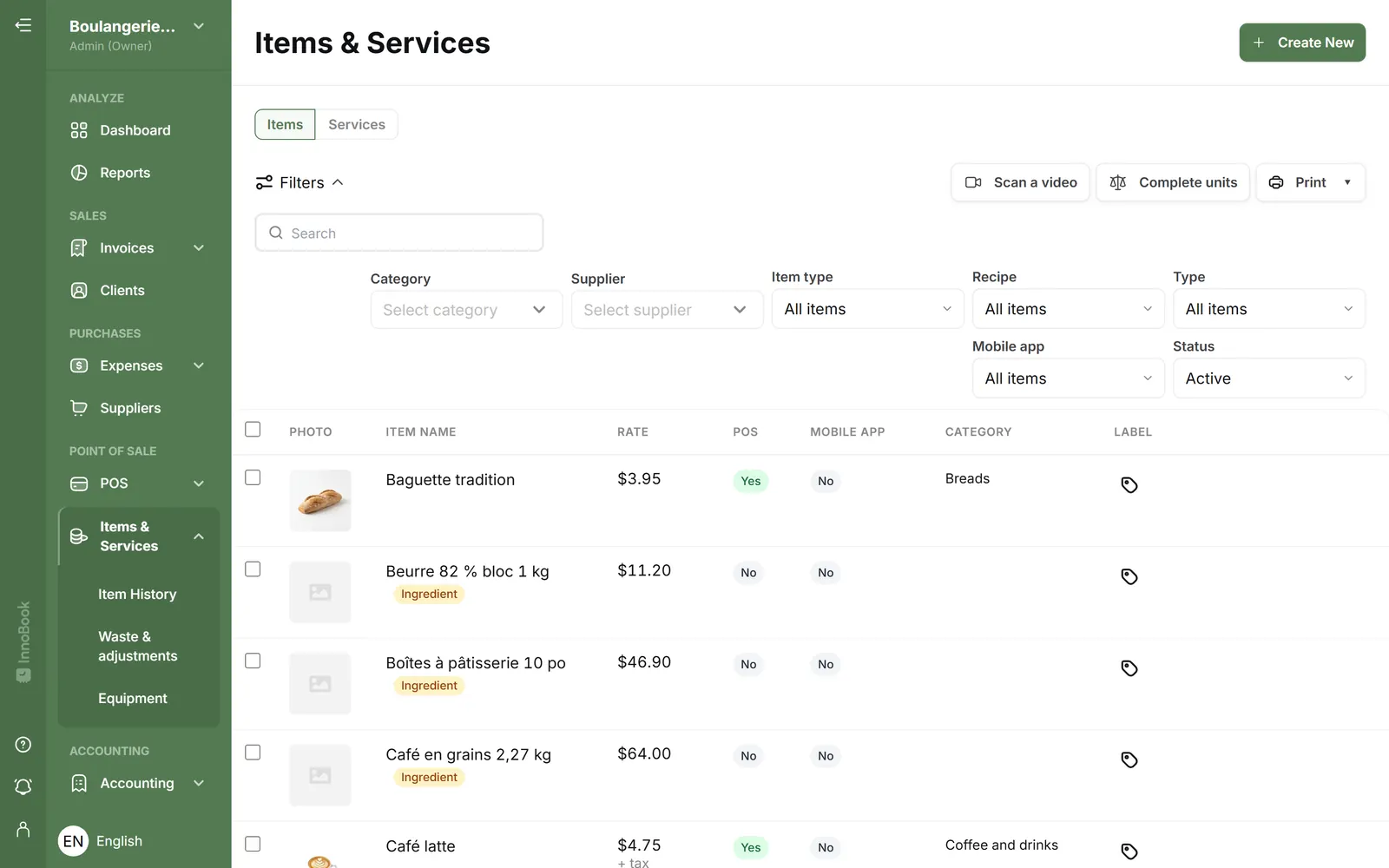Viewport: 1389px width, 868px height.
Task: Open help via the question mark icon
Action: click(23, 745)
